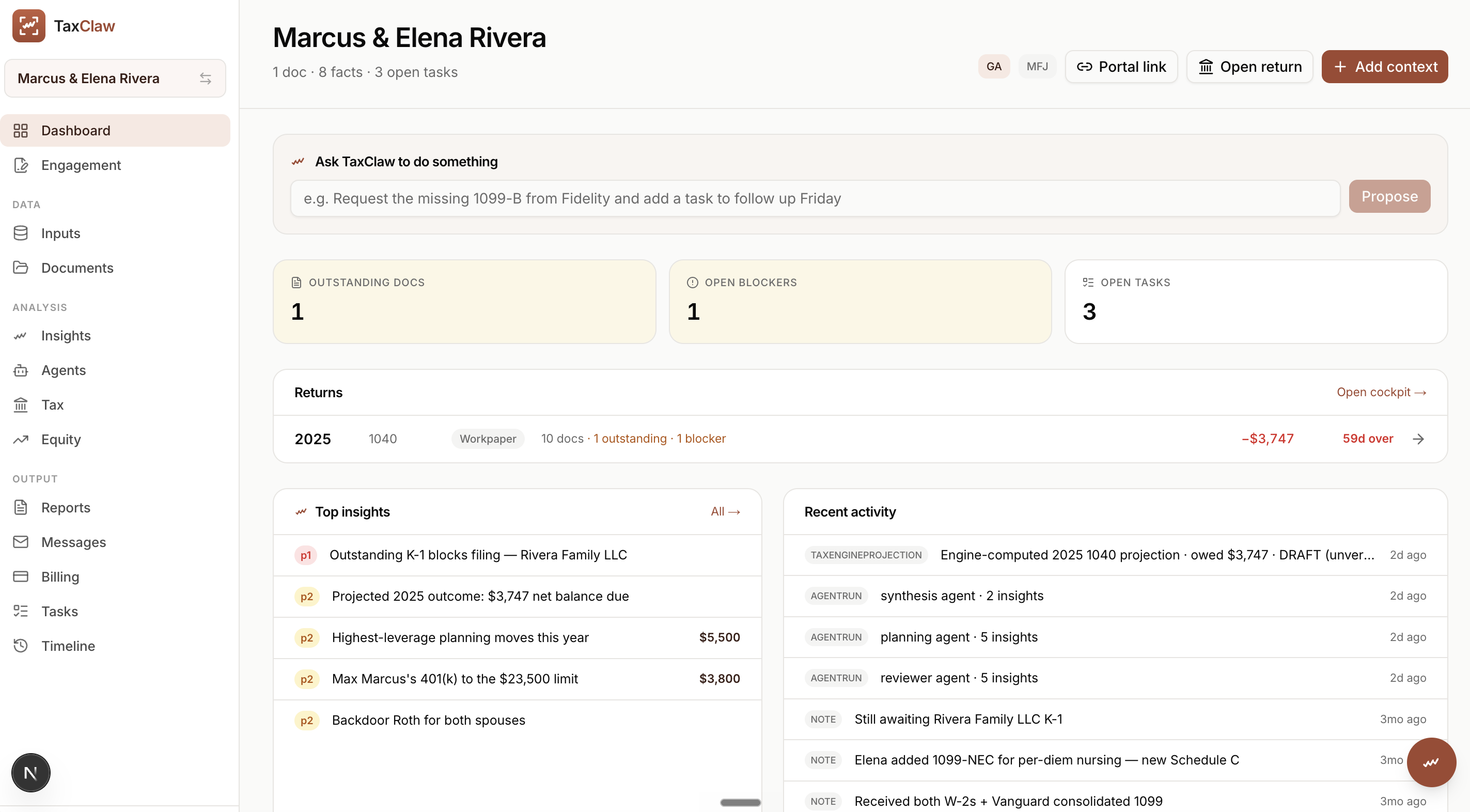
Task: Open Billing
Action: pyautogui.click(x=115, y=576)
